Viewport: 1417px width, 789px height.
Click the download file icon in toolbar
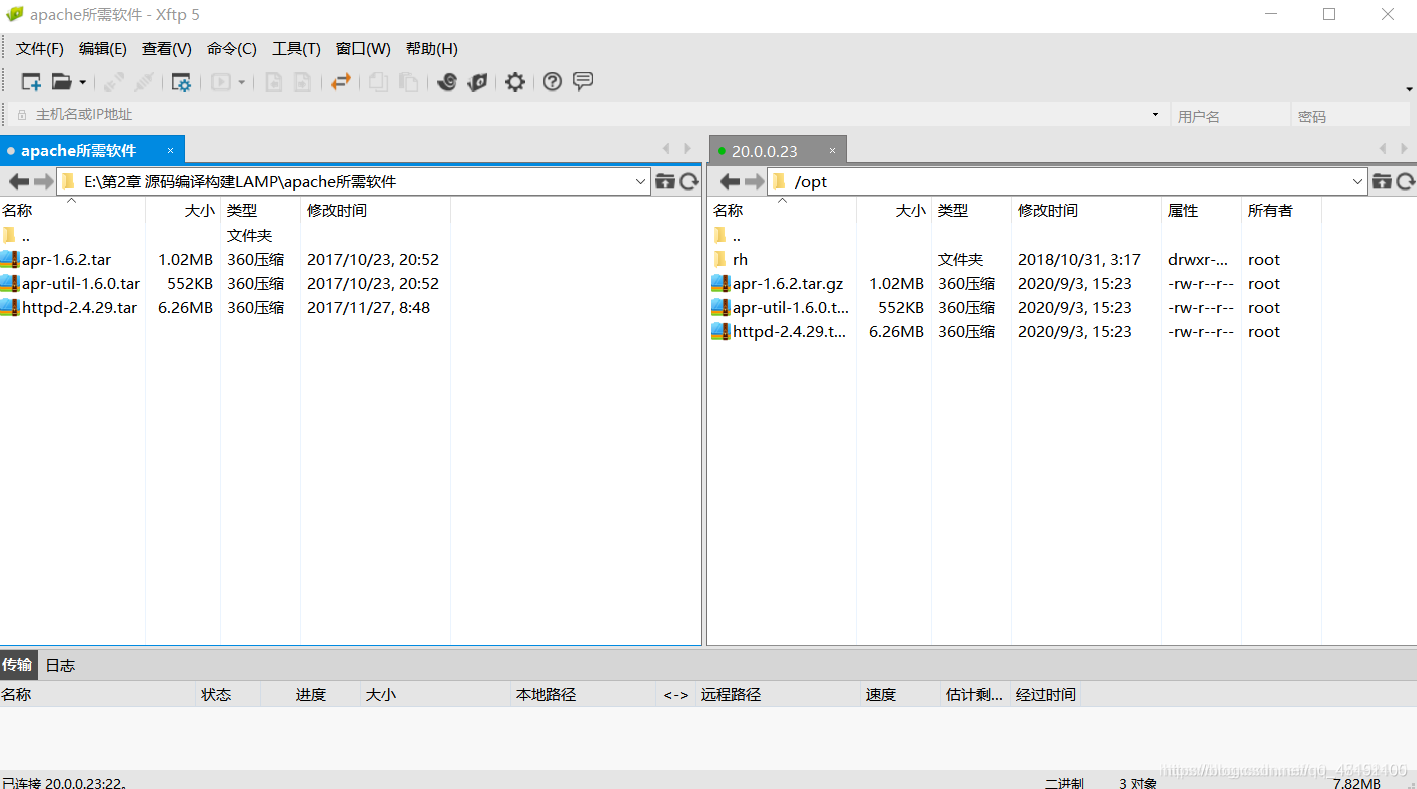(273, 82)
